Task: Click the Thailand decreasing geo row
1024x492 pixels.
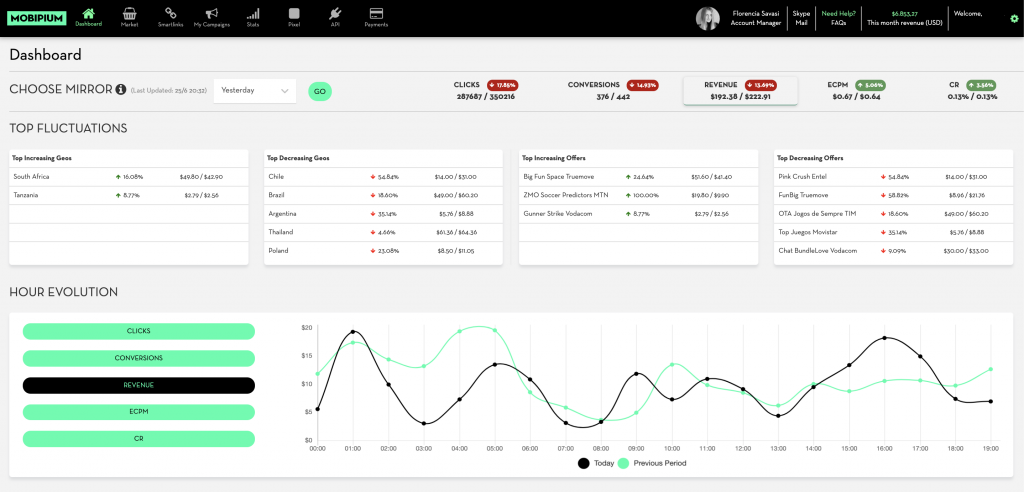Action: click(383, 232)
